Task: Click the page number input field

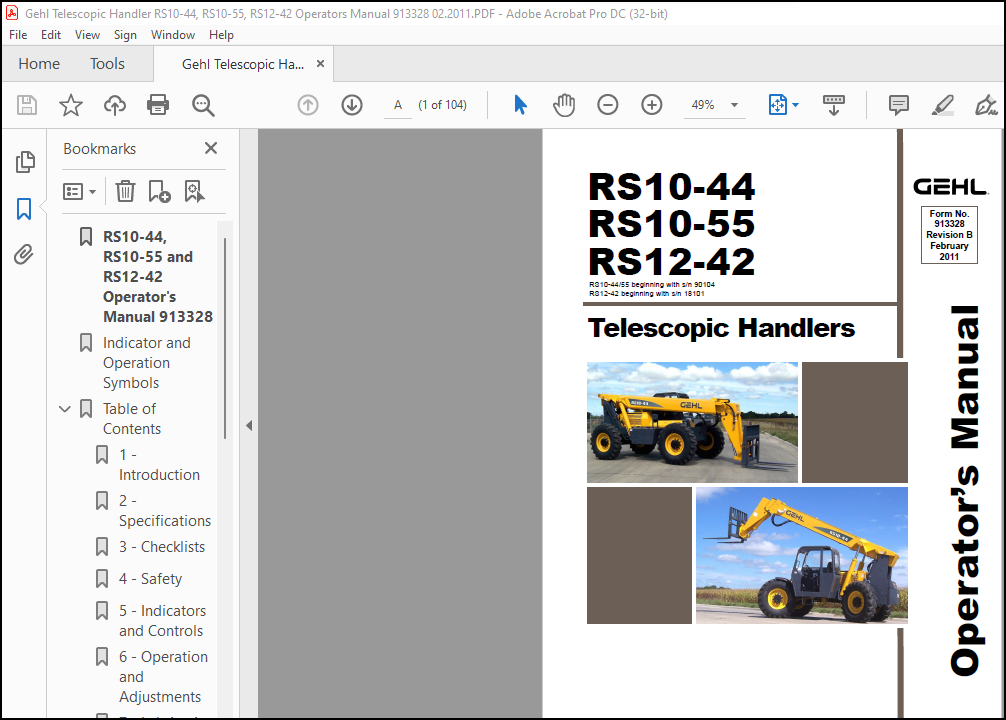Action: click(x=398, y=105)
